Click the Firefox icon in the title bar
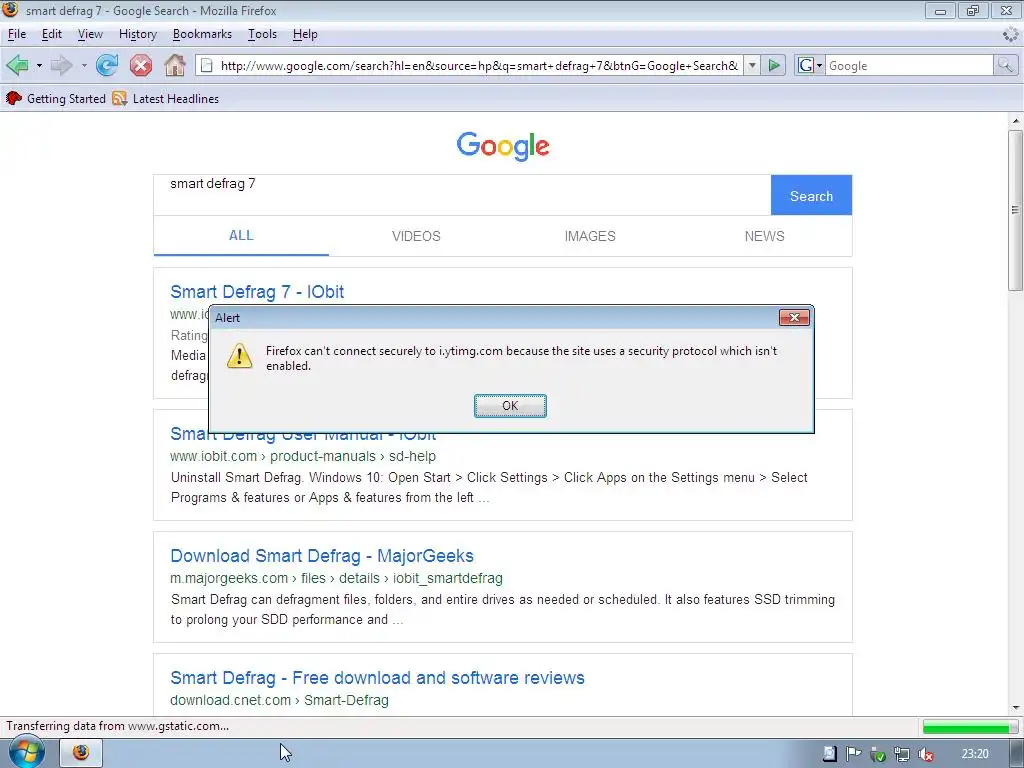The image size is (1024, 768). tap(10, 10)
